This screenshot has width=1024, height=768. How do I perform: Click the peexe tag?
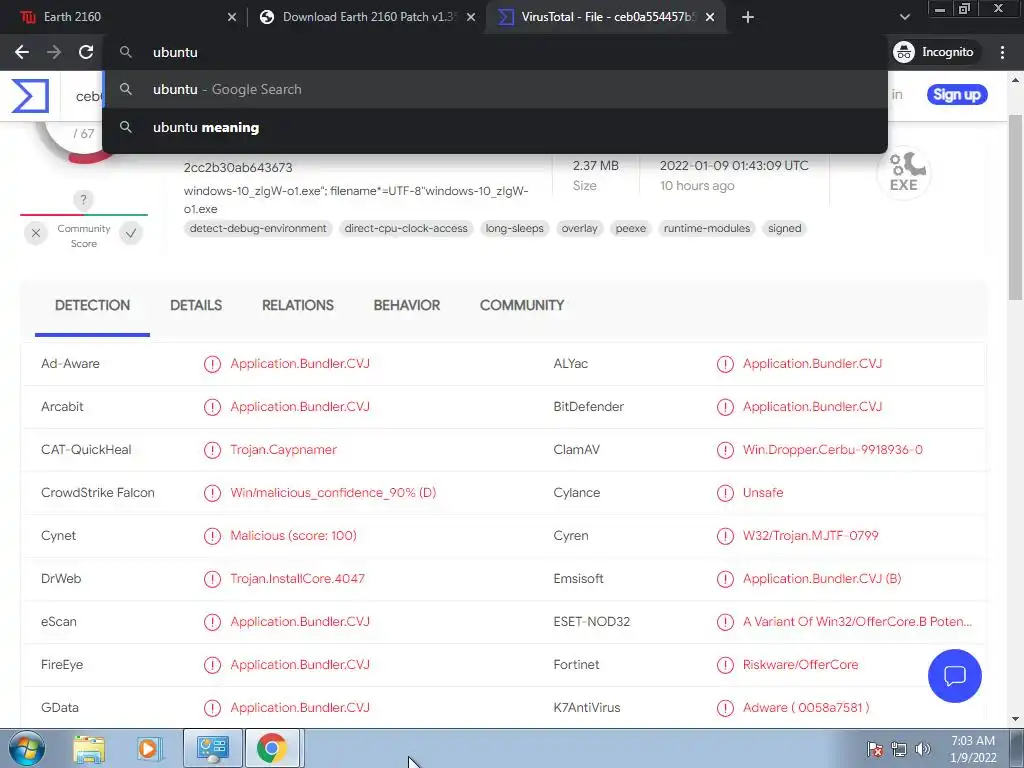[631, 229]
